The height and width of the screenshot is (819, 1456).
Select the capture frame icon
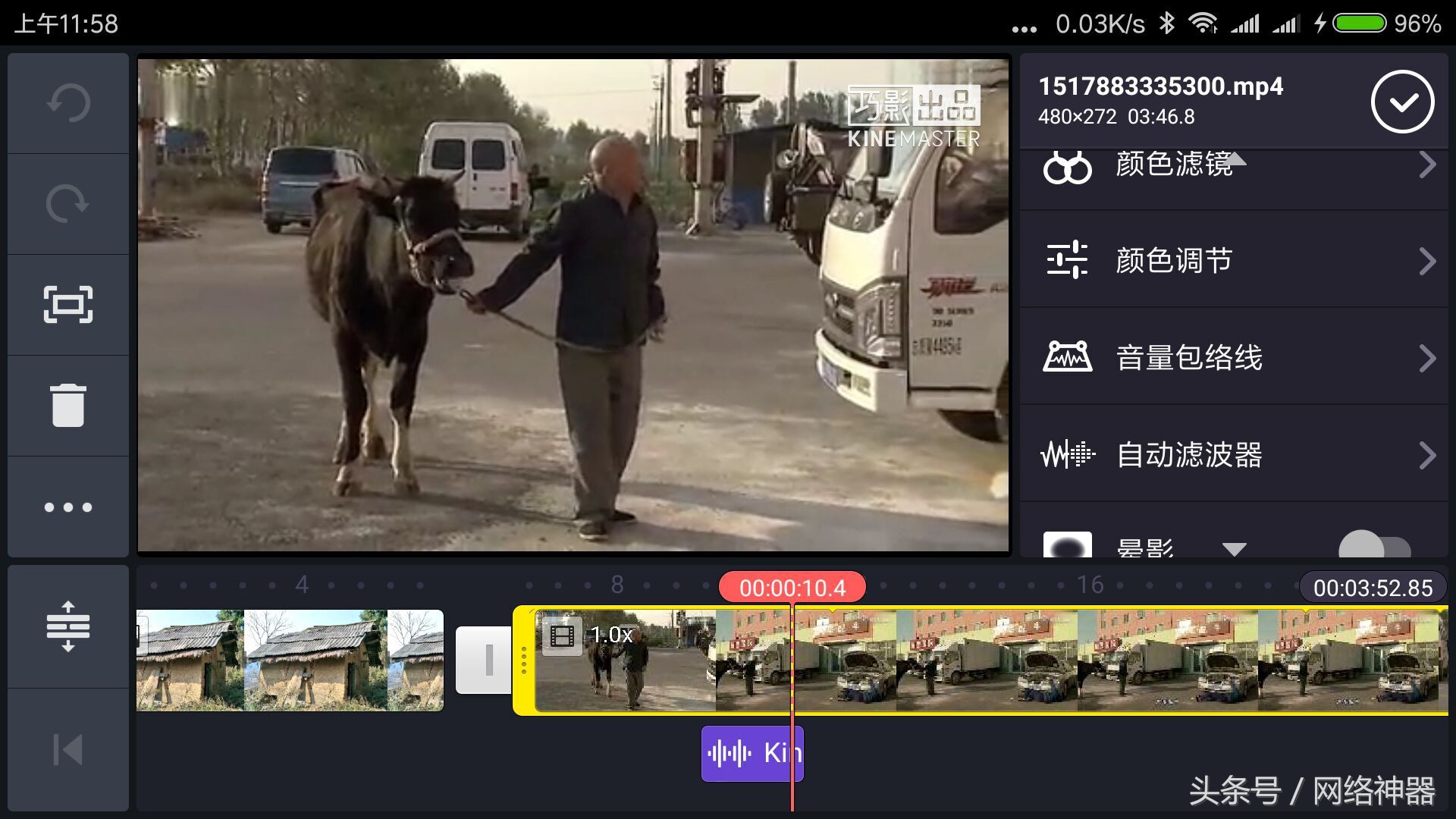(x=67, y=303)
